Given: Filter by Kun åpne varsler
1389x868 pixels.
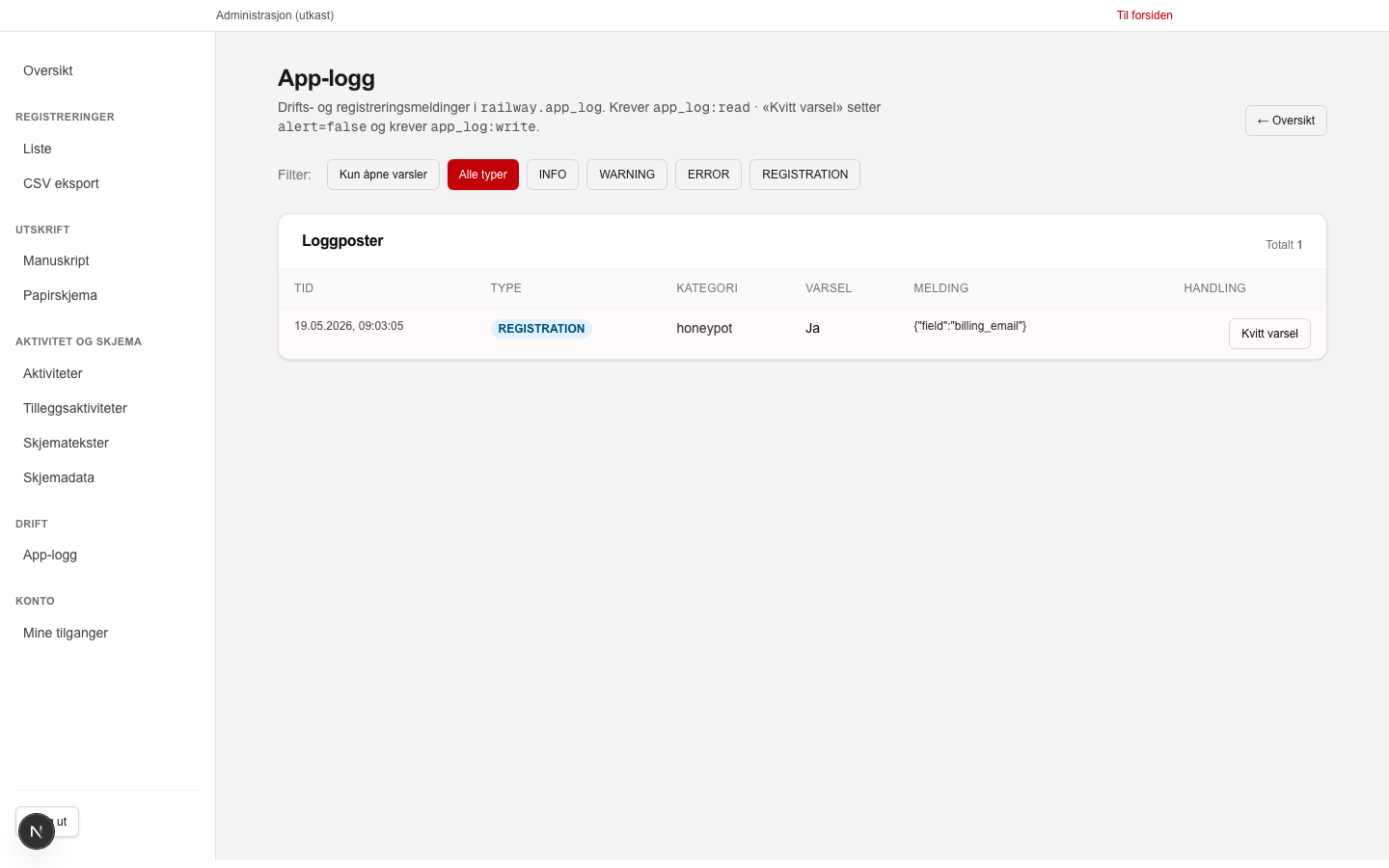Looking at the screenshot, I should pyautogui.click(x=383, y=175).
